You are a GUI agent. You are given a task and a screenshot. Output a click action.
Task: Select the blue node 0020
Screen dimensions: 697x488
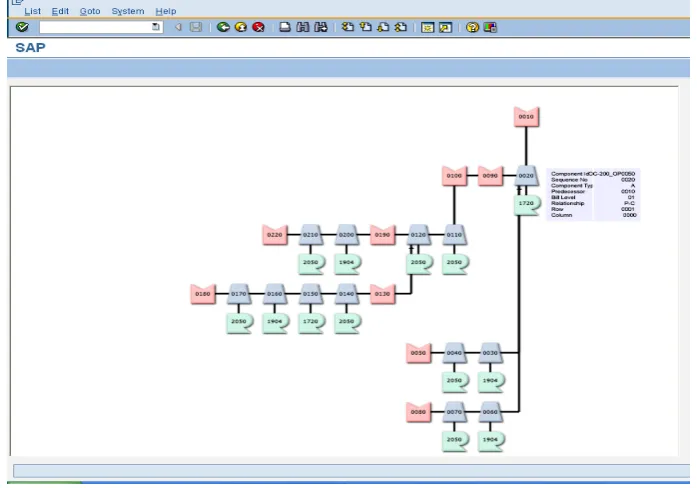pos(526,176)
